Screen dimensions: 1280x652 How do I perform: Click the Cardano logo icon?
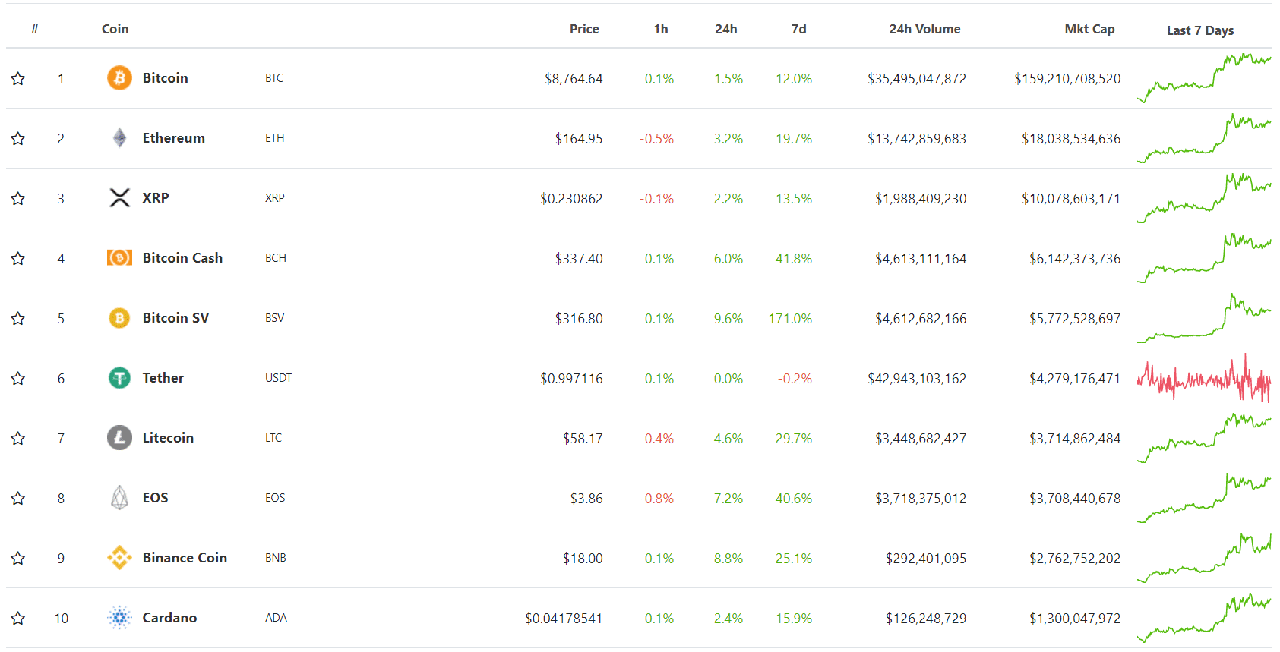[x=119, y=618]
